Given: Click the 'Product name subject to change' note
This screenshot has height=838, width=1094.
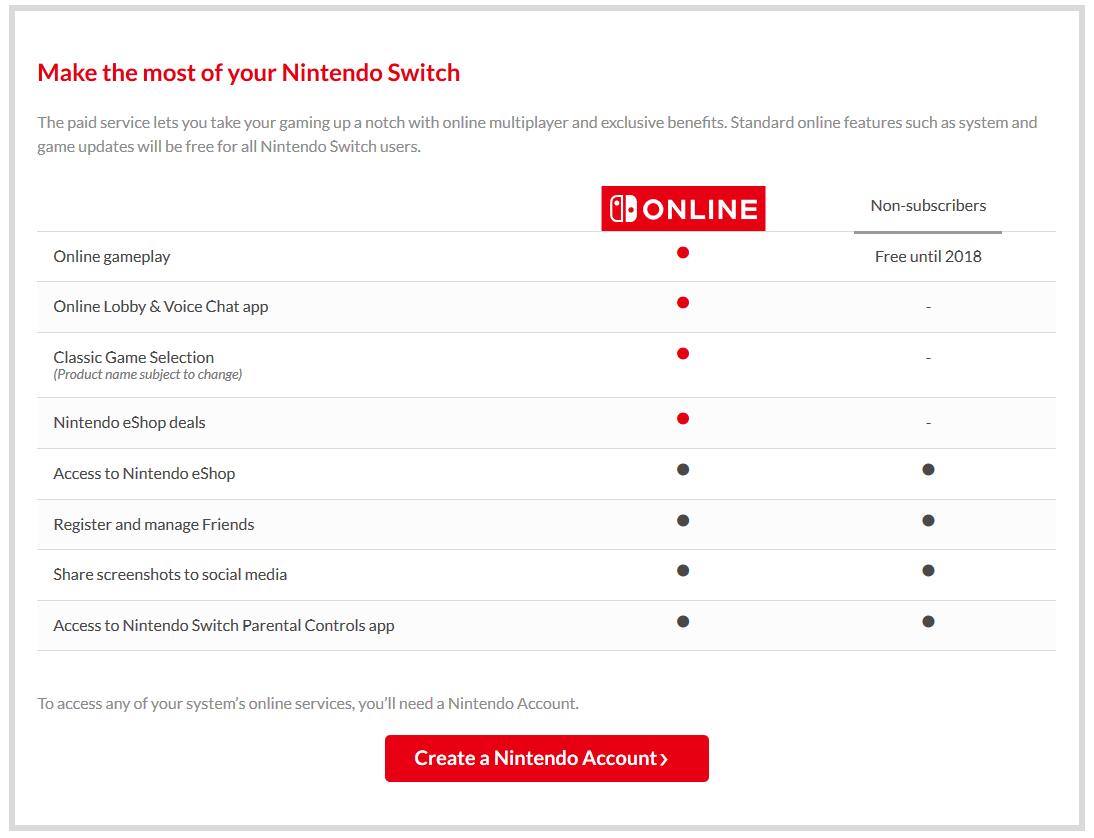Looking at the screenshot, I should coord(148,375).
